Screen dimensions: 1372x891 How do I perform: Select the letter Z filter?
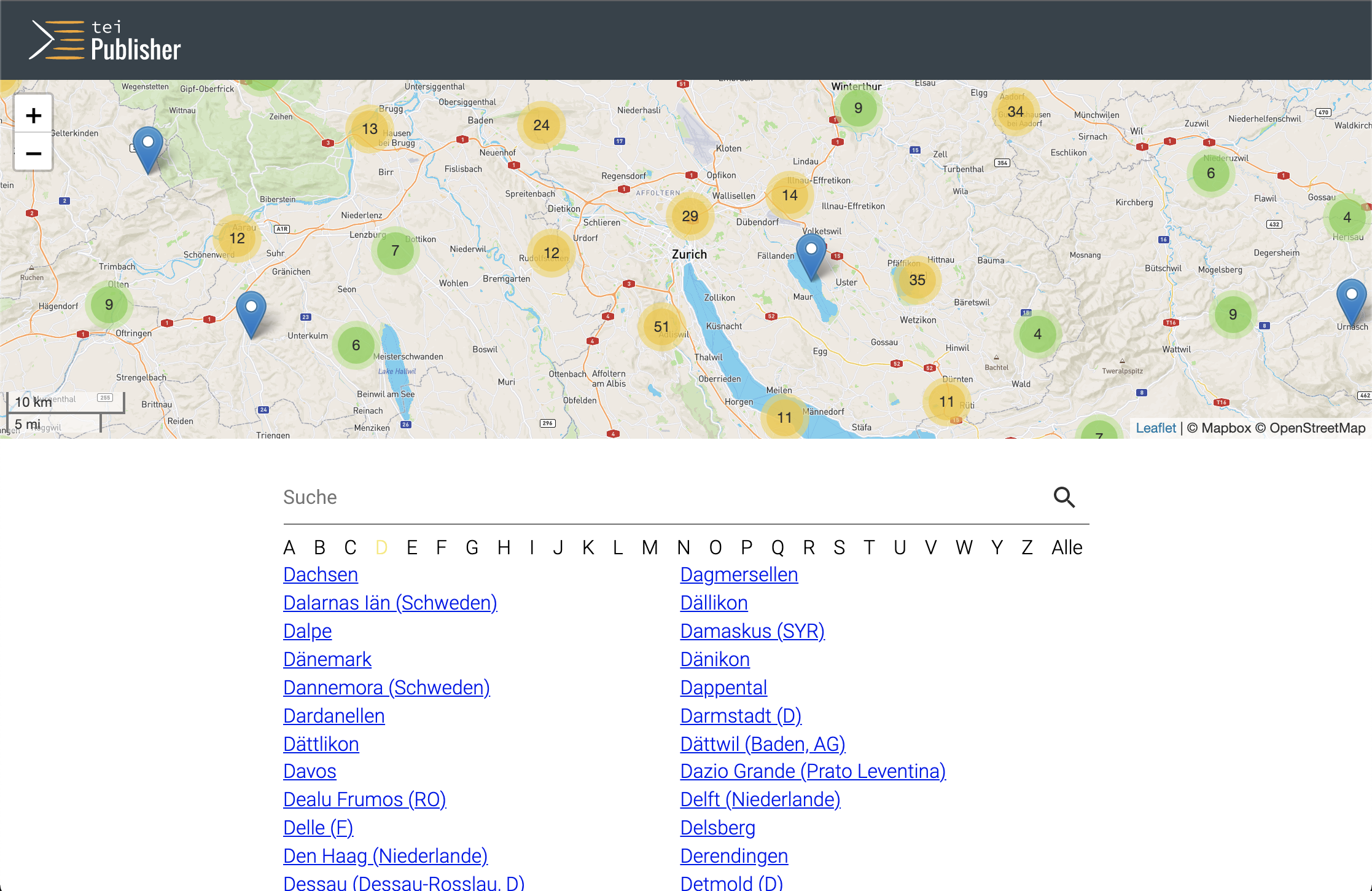1027,547
